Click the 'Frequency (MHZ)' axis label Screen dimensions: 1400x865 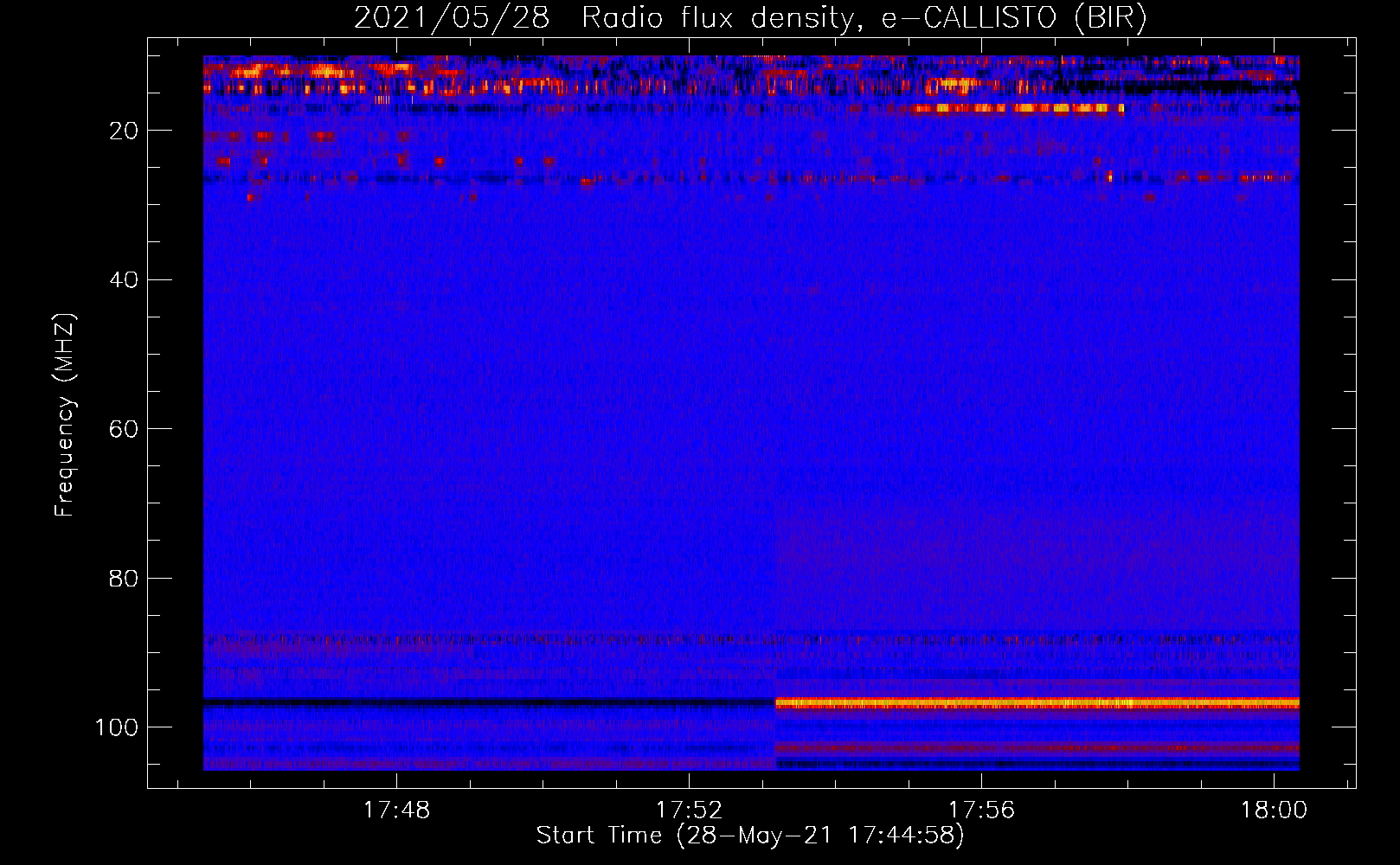click(65, 415)
